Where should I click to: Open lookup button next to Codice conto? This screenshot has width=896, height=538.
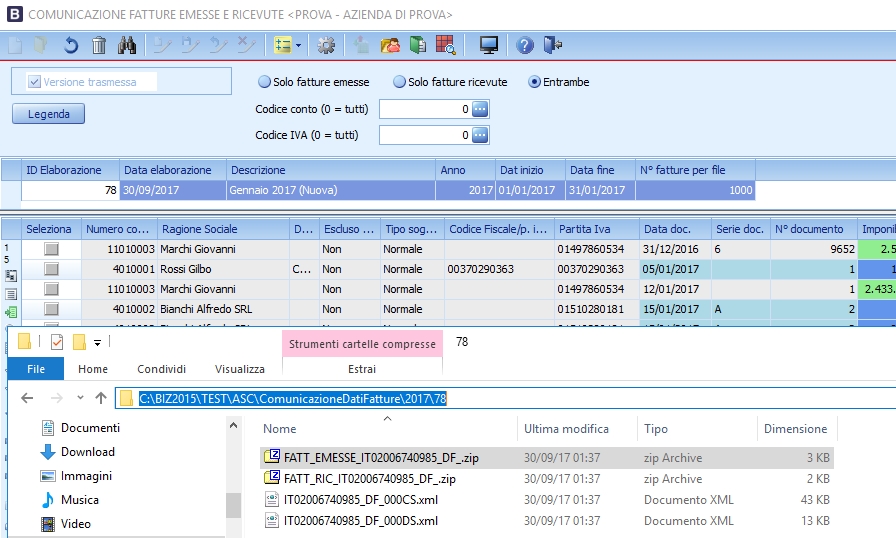pyautogui.click(x=480, y=109)
